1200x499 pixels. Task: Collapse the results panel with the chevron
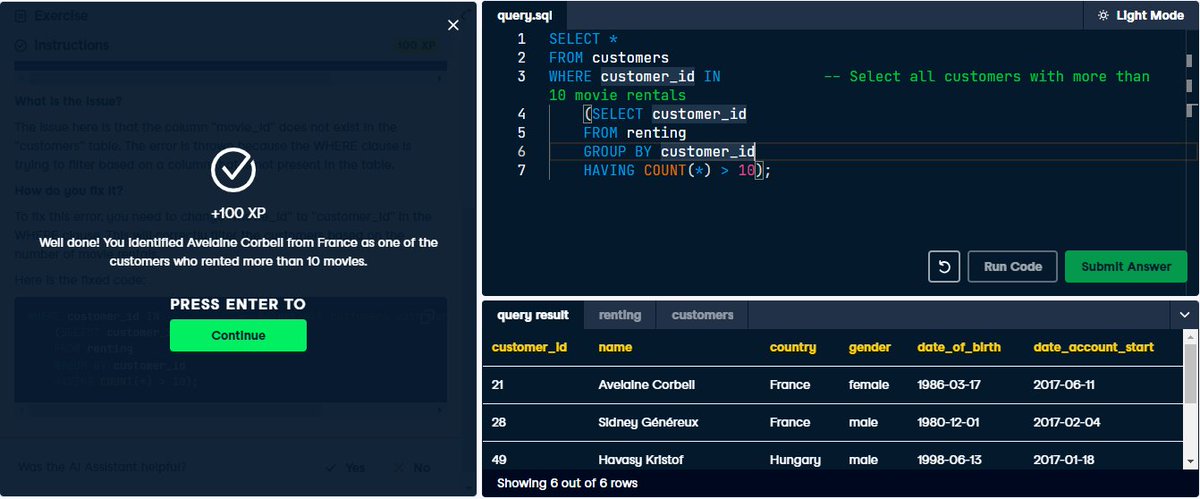click(x=1186, y=315)
